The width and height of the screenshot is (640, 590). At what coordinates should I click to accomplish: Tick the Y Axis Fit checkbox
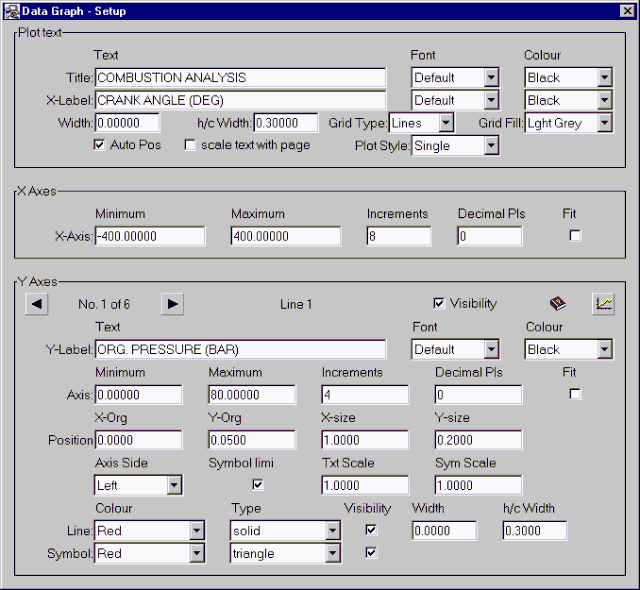tap(575, 394)
